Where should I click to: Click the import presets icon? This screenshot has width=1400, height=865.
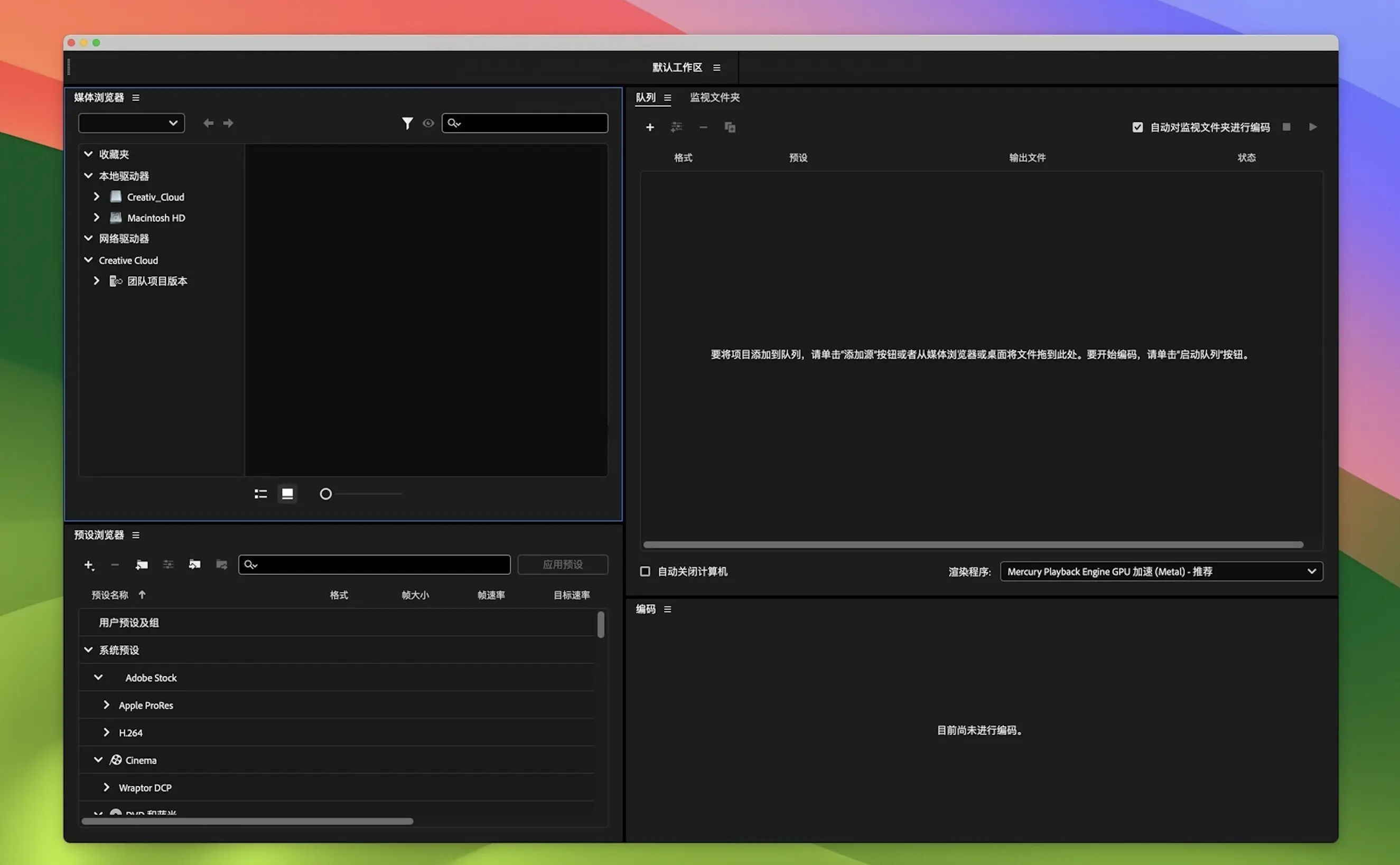pos(194,565)
